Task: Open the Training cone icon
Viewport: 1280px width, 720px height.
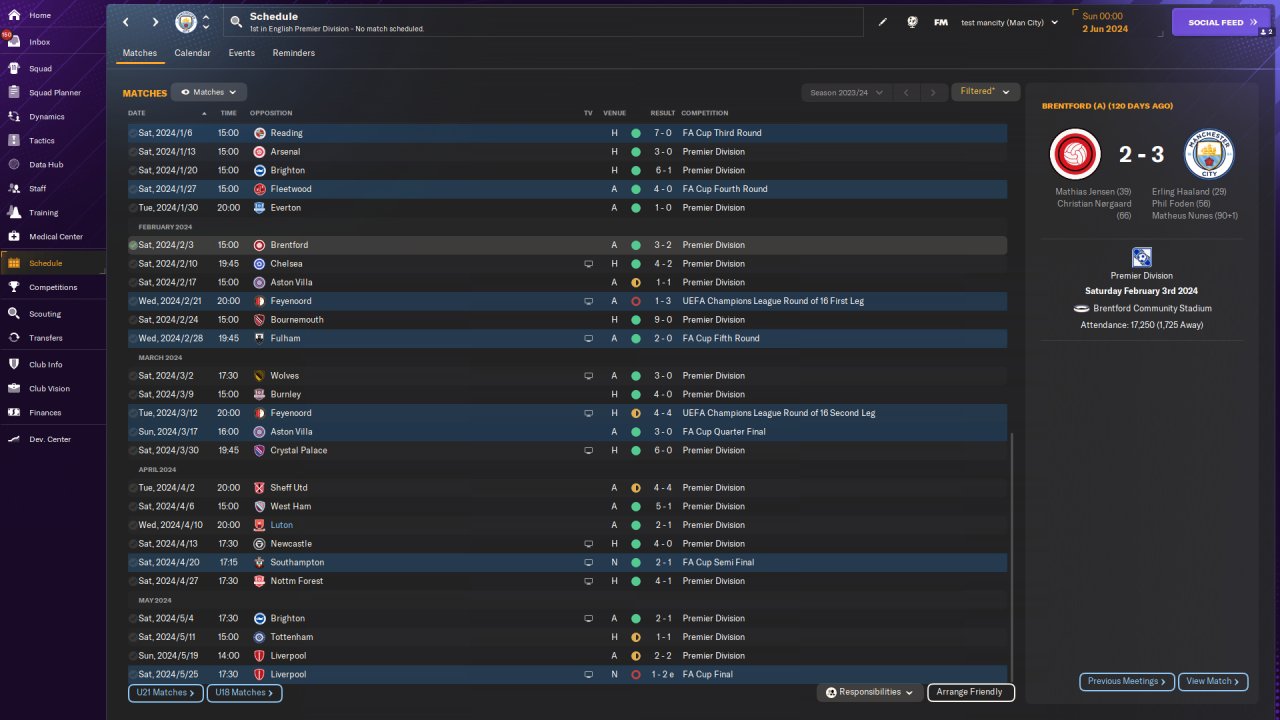Action: point(14,212)
